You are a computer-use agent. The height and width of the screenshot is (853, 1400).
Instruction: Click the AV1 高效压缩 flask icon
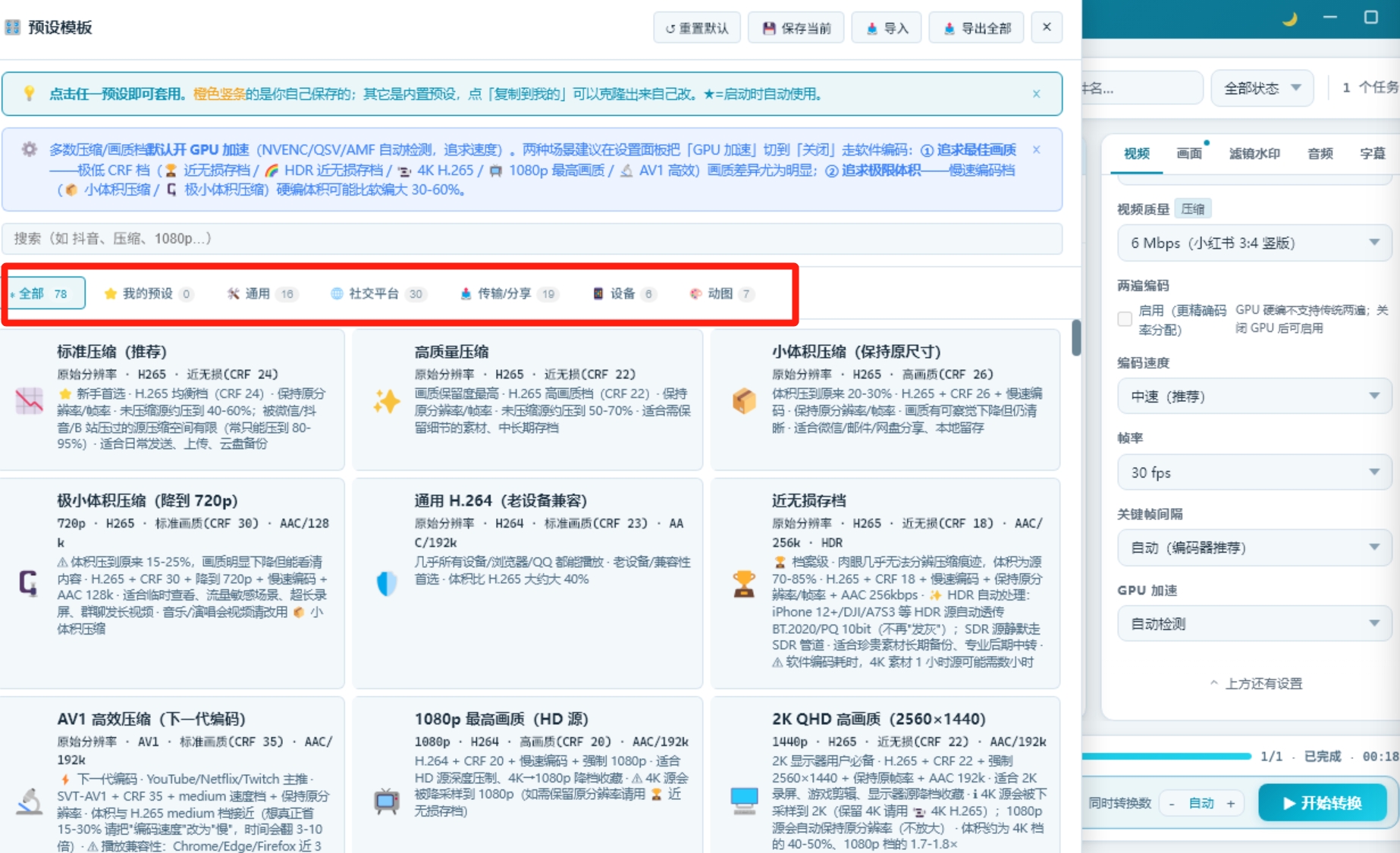pyautogui.click(x=30, y=801)
